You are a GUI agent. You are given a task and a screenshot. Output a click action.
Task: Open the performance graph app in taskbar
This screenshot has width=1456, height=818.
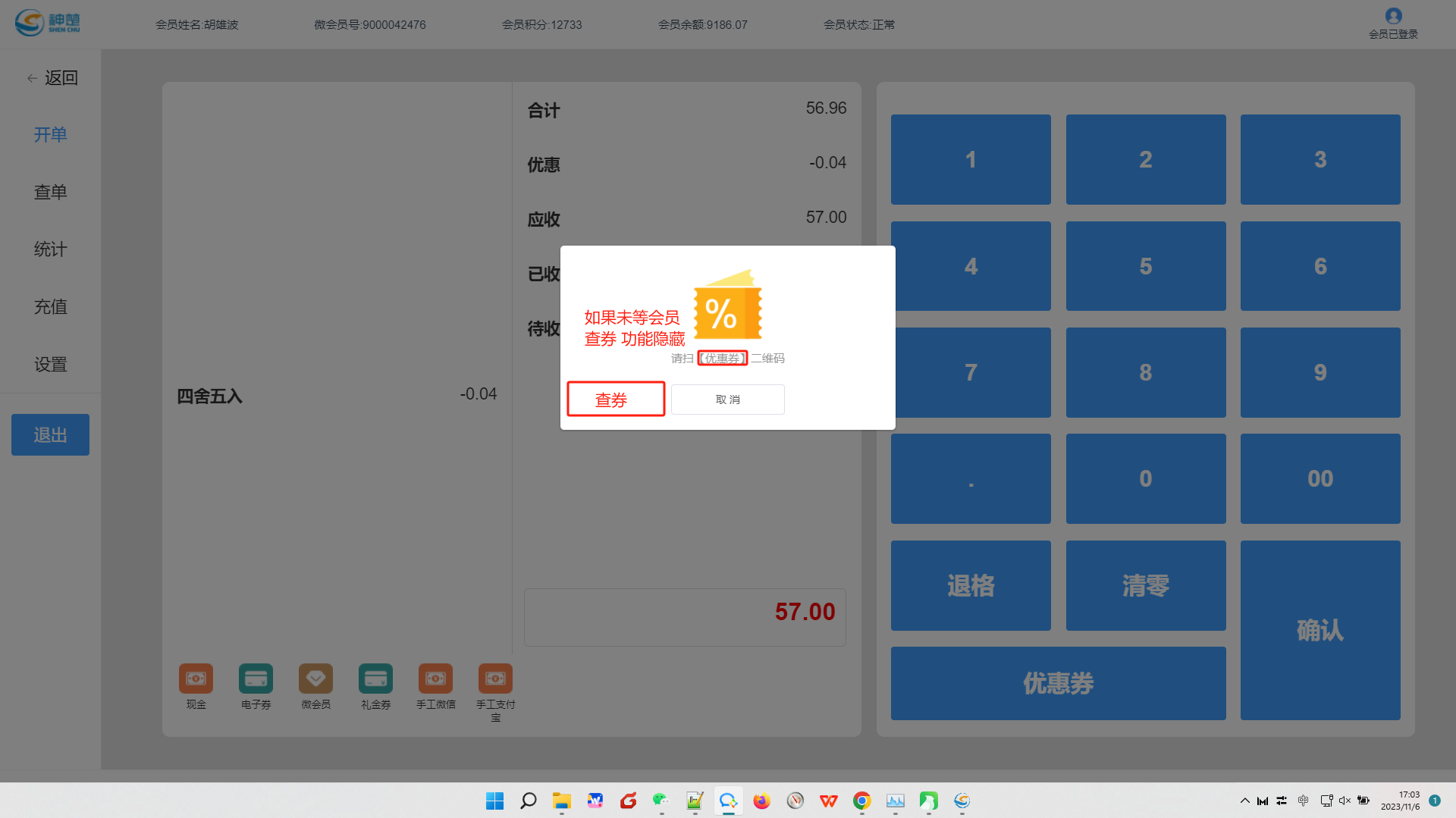895,801
